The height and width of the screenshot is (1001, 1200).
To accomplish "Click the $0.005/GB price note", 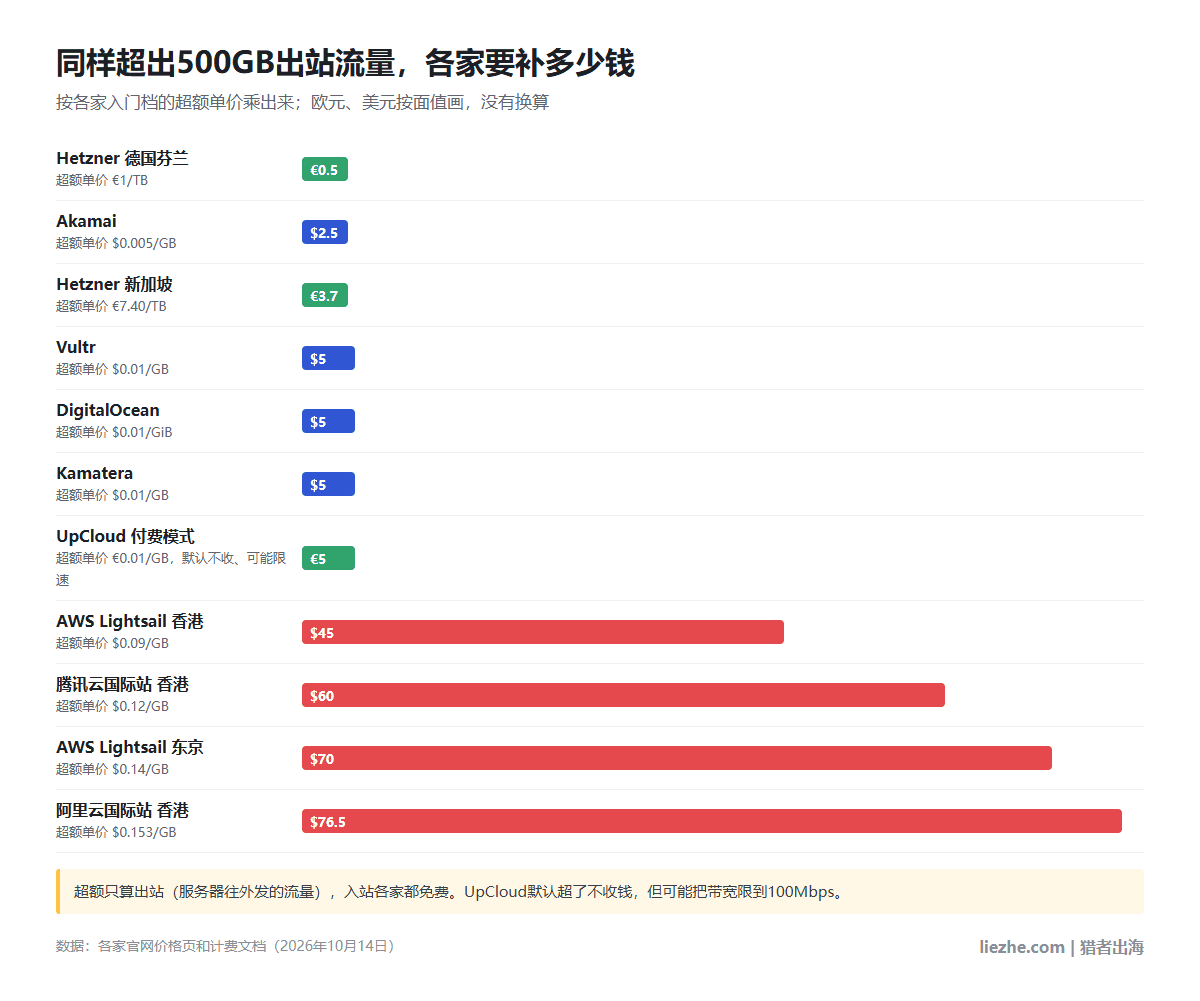I will [x=116, y=243].
